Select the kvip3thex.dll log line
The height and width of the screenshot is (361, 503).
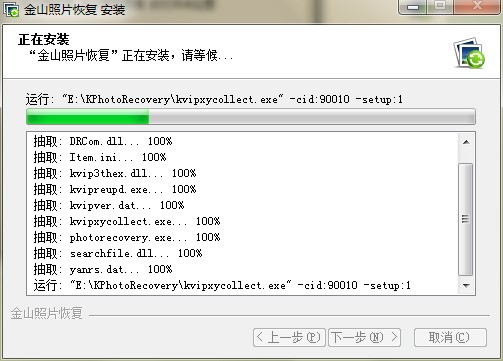115,173
